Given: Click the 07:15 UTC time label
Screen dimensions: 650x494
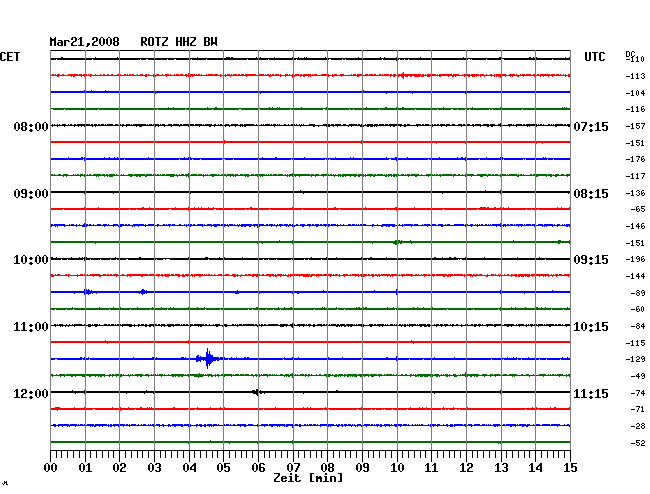Looking at the screenshot, I should click(591, 126).
